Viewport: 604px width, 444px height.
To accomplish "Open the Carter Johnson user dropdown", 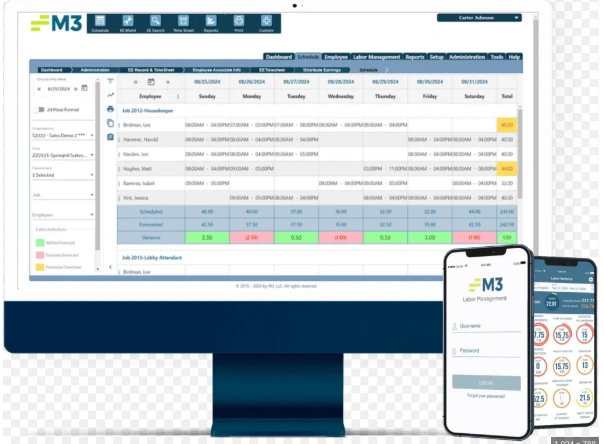I will tap(479, 18).
